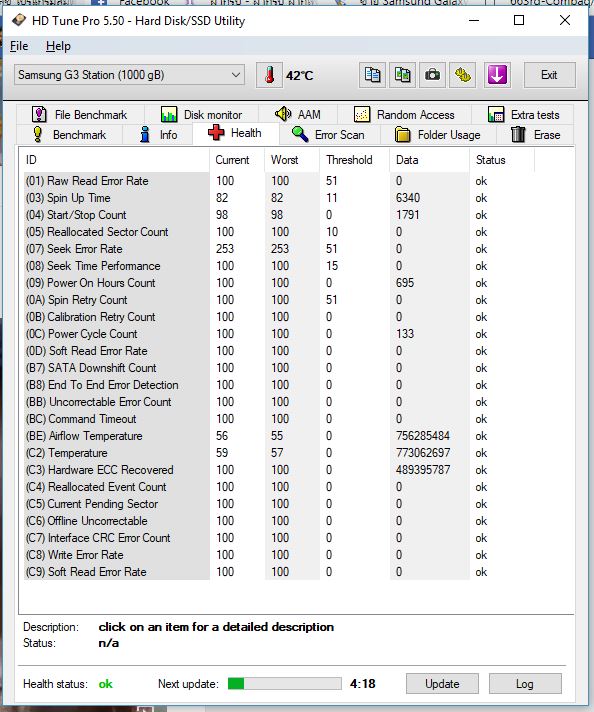This screenshot has width=594, height=712.
Task: Switch to the Folder Usage tab
Action: (x=437, y=135)
